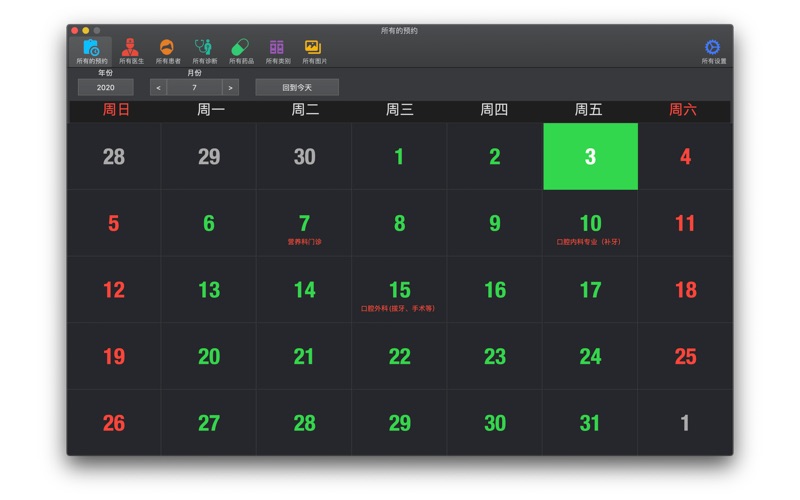Open the 营养科门诊 appointment
The image size is (800, 500).
[x=304, y=242]
